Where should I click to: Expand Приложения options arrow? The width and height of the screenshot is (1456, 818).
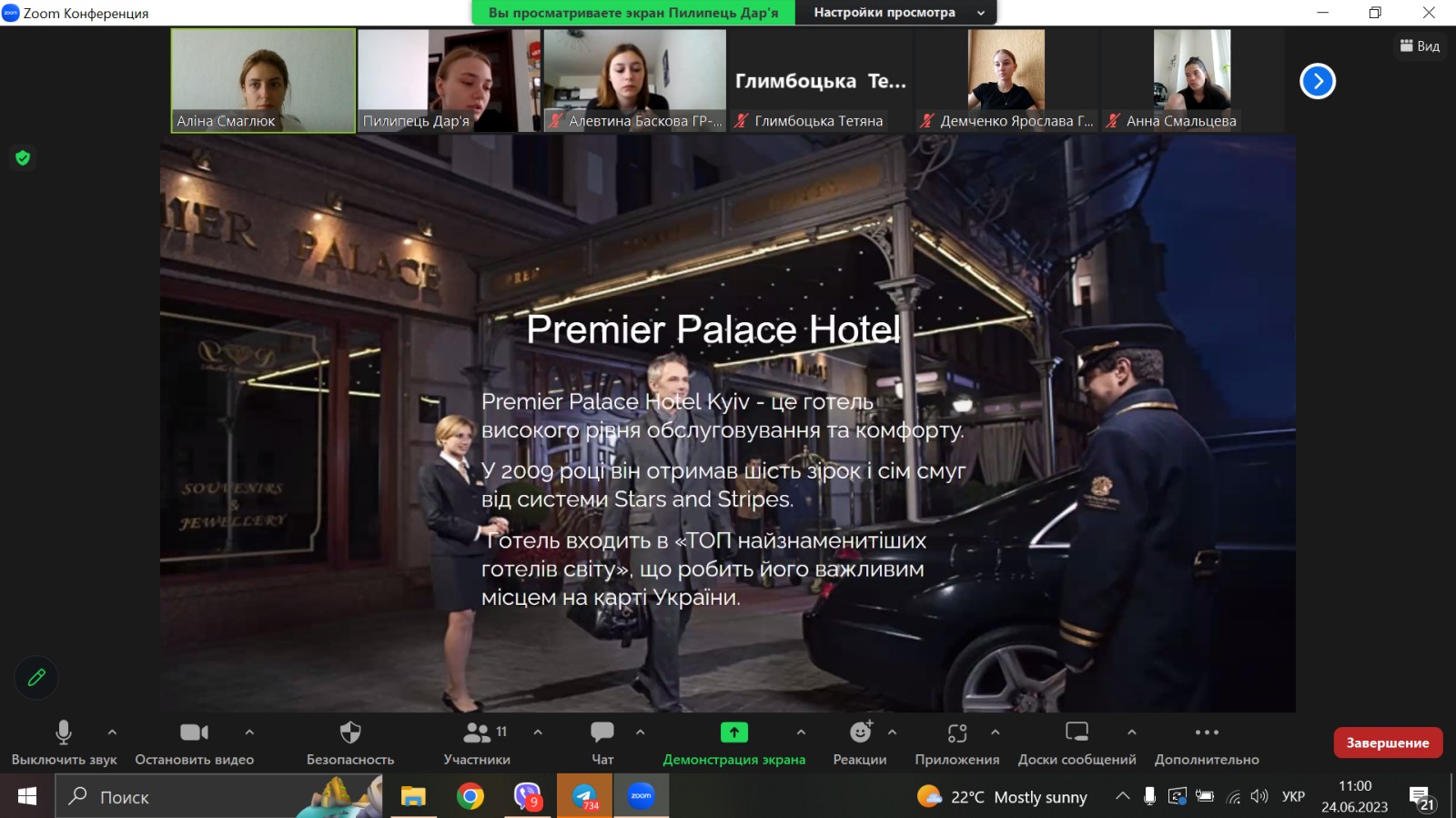coord(996,732)
